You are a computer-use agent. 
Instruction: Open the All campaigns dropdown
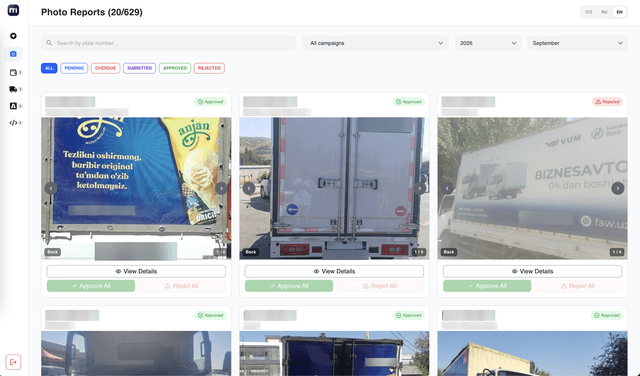(x=376, y=43)
